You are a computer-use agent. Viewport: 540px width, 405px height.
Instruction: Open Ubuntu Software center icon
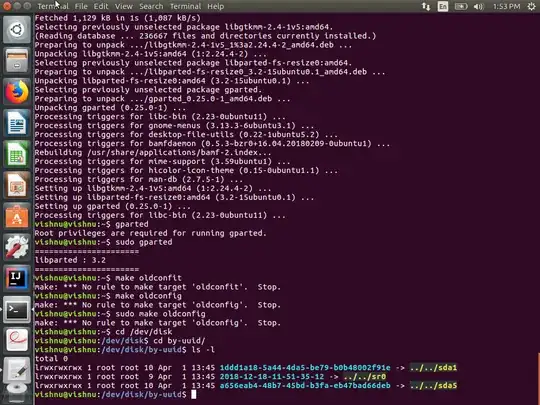coord(17,216)
